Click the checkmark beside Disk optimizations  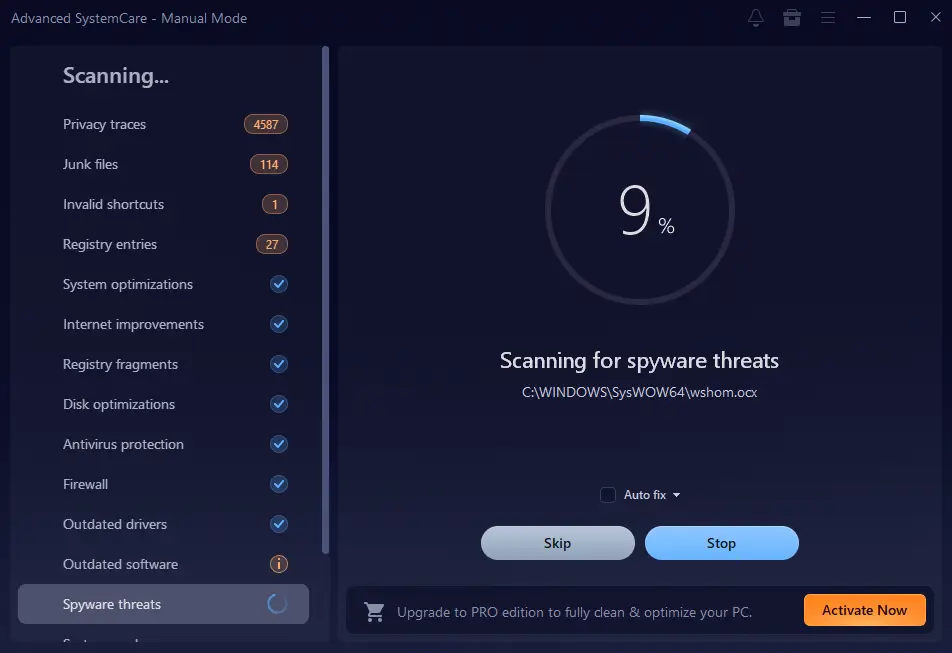278,404
